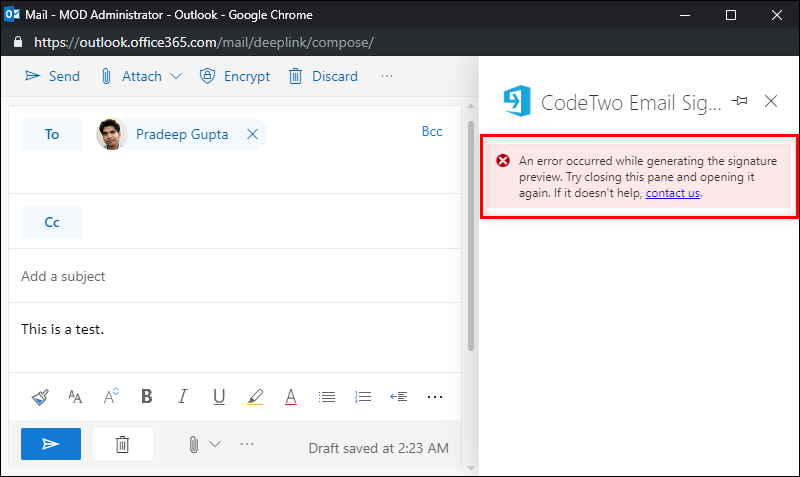Image resolution: width=800 pixels, height=477 pixels.
Task: Expand the bottom attach dropdown chevron
Action: tap(215, 444)
